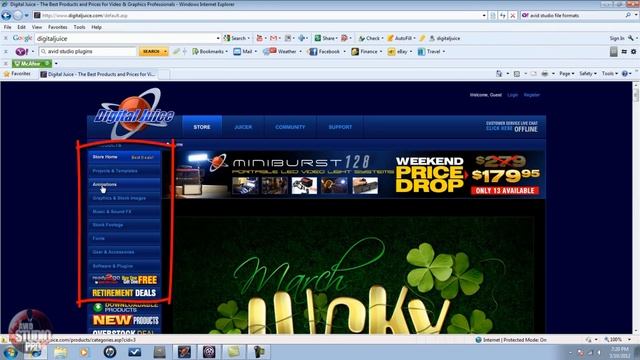
Task: Click the eBay button on Yahoo toolbar
Action: click(x=400, y=52)
